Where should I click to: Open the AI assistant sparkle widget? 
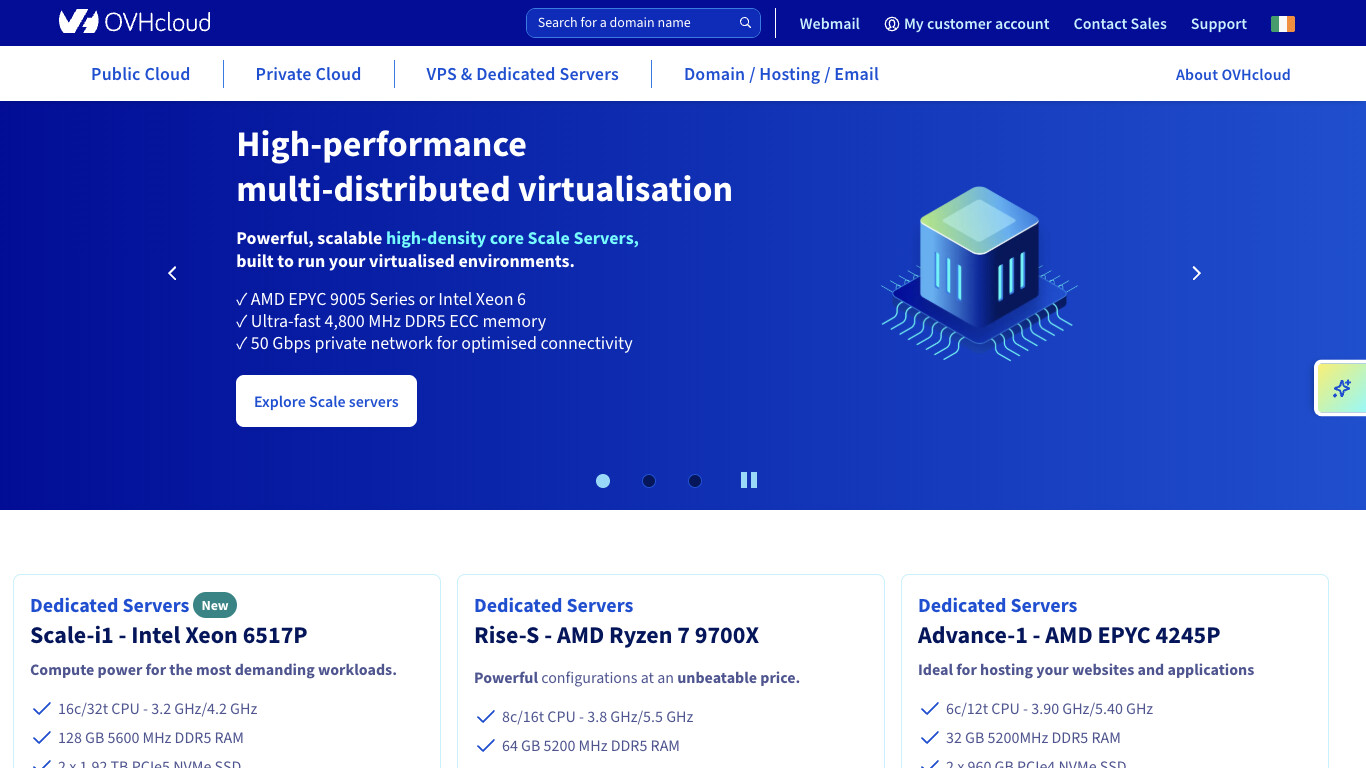point(1342,388)
